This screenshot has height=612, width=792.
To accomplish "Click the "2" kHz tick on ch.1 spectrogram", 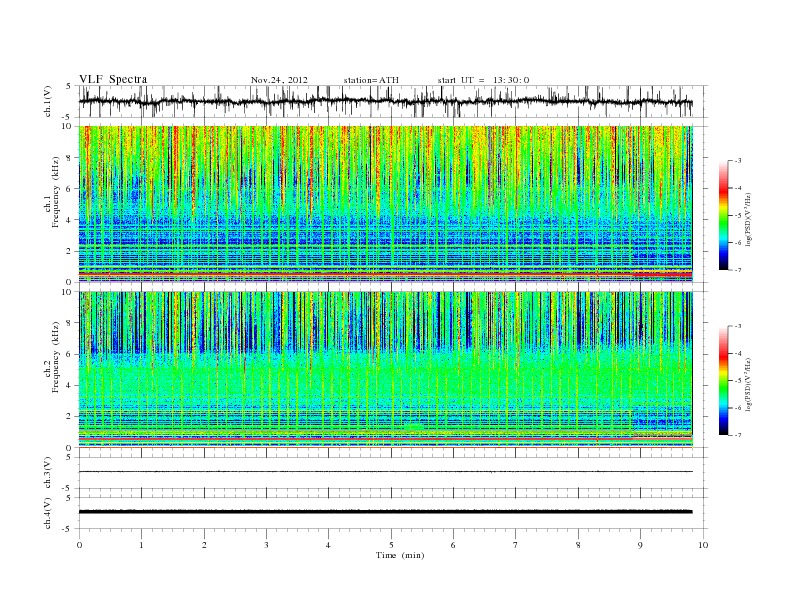I will [x=70, y=251].
